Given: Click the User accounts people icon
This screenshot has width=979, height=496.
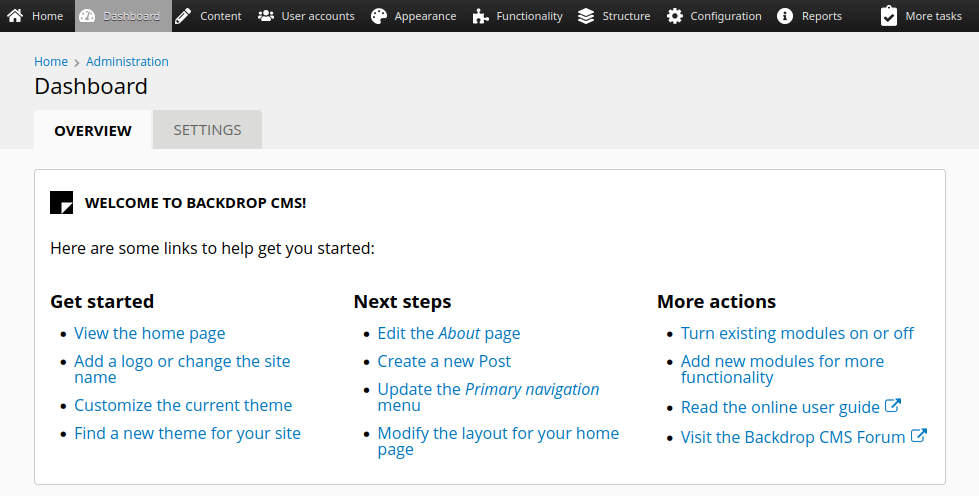Looking at the screenshot, I should point(266,16).
